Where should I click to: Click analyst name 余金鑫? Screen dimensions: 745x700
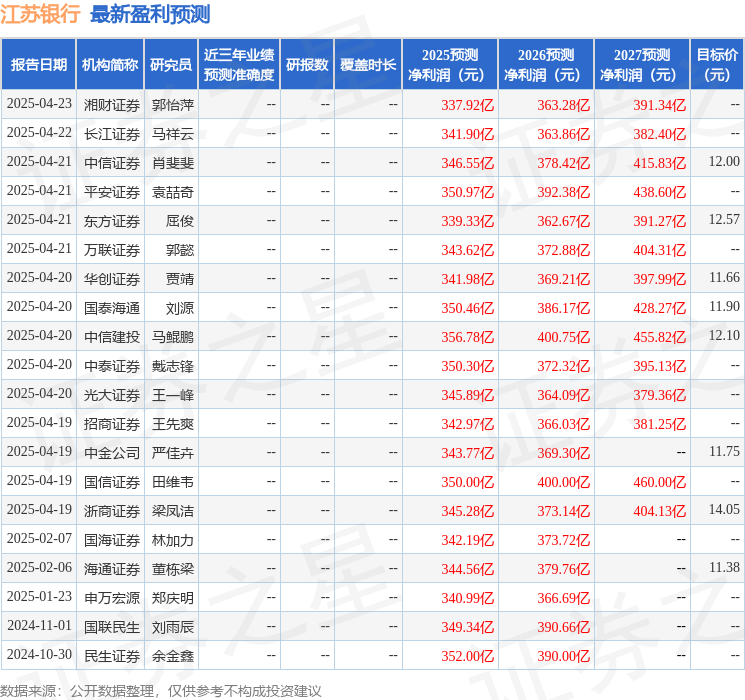[172, 656]
